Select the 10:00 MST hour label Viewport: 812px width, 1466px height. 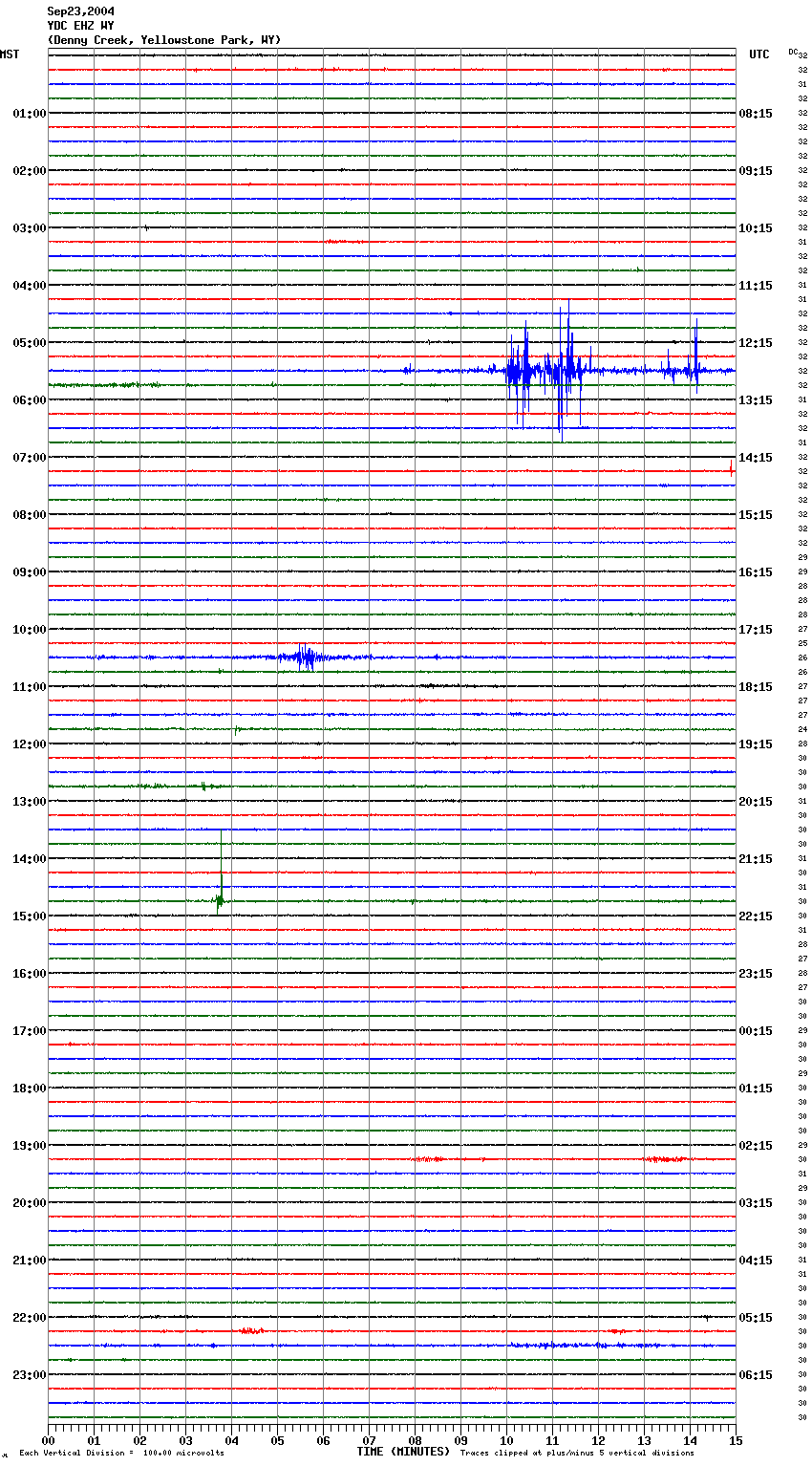pyautogui.click(x=30, y=630)
